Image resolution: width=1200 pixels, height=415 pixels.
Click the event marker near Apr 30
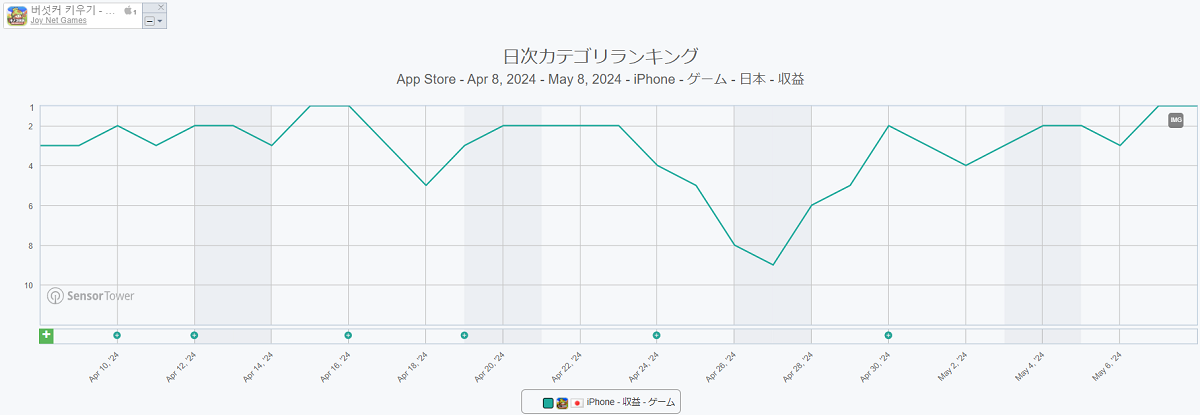pos(888,335)
